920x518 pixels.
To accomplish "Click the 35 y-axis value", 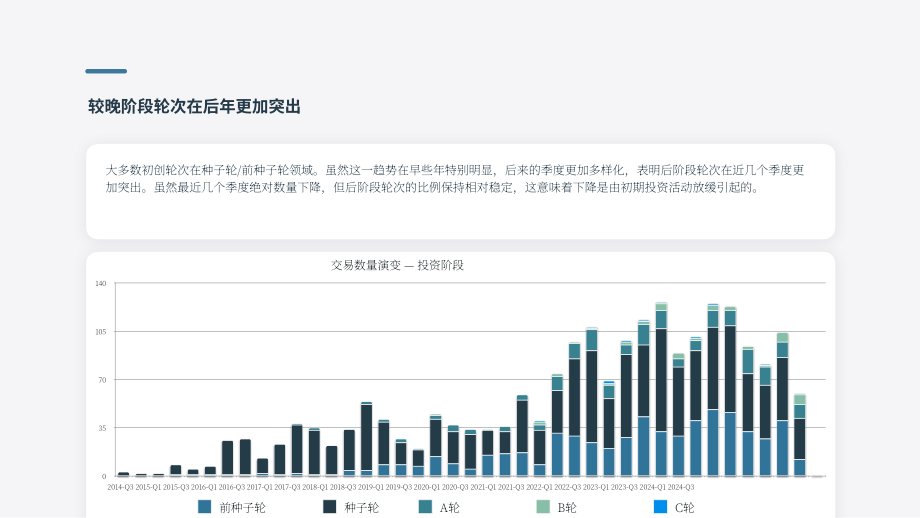I will tap(103, 428).
